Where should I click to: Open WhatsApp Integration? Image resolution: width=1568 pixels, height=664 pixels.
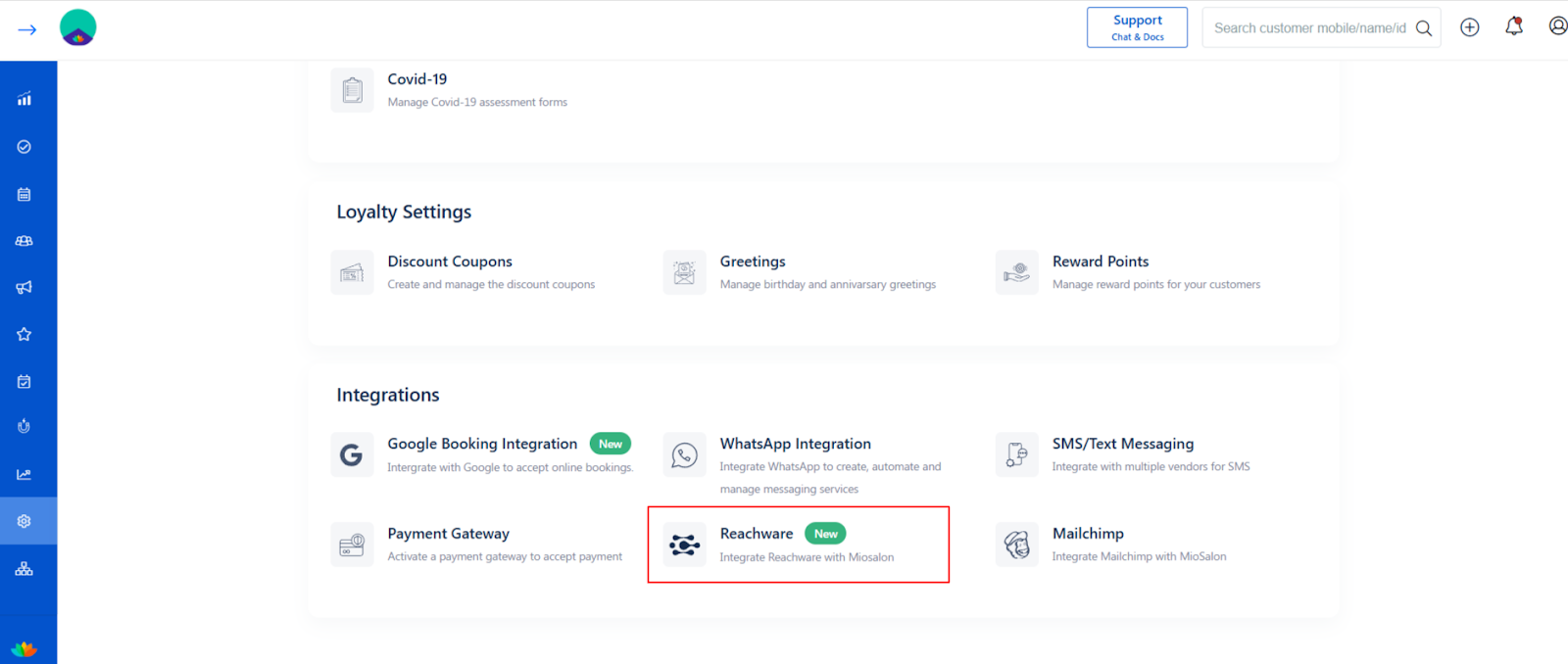click(796, 444)
